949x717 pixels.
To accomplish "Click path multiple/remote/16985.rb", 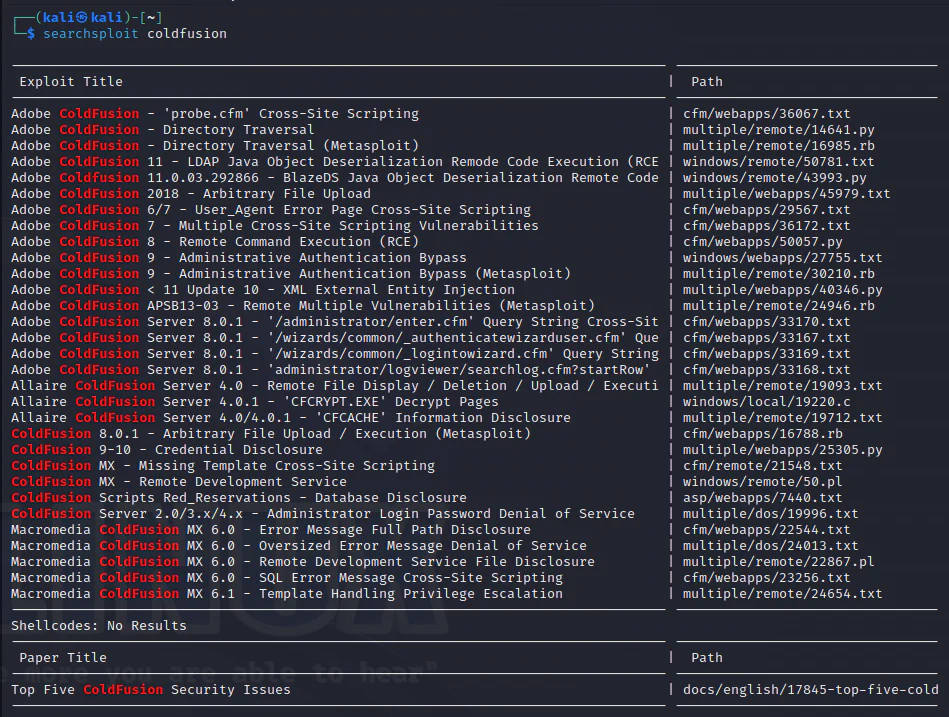I will coord(778,146).
